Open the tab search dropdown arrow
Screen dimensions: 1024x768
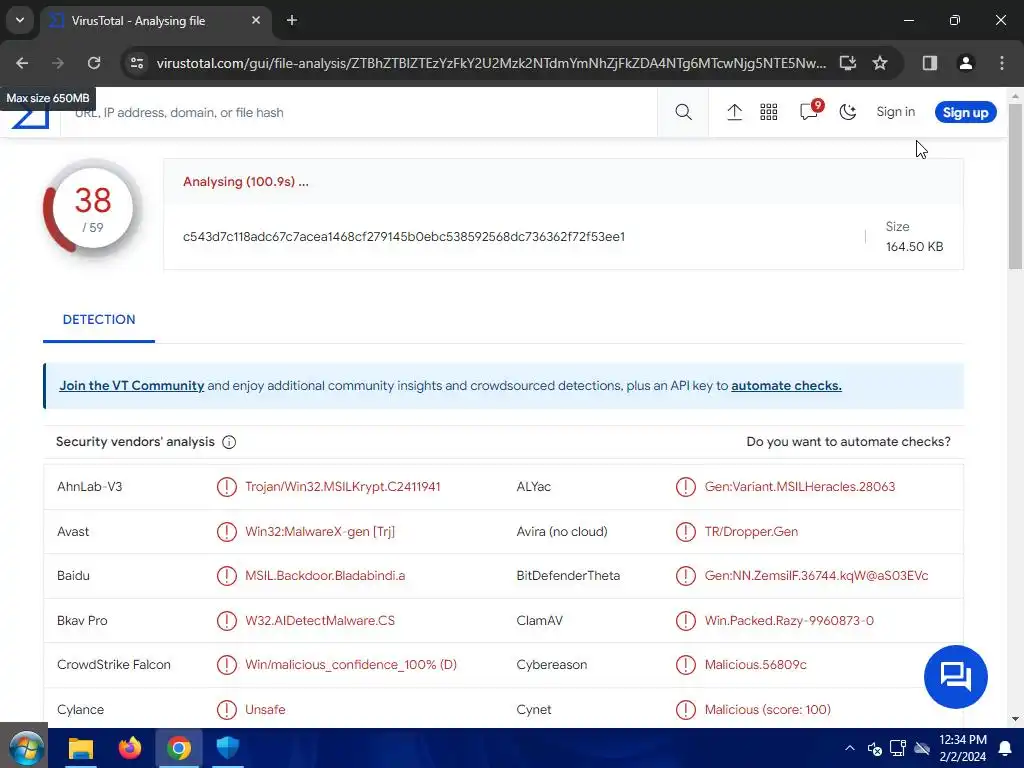pos(20,20)
